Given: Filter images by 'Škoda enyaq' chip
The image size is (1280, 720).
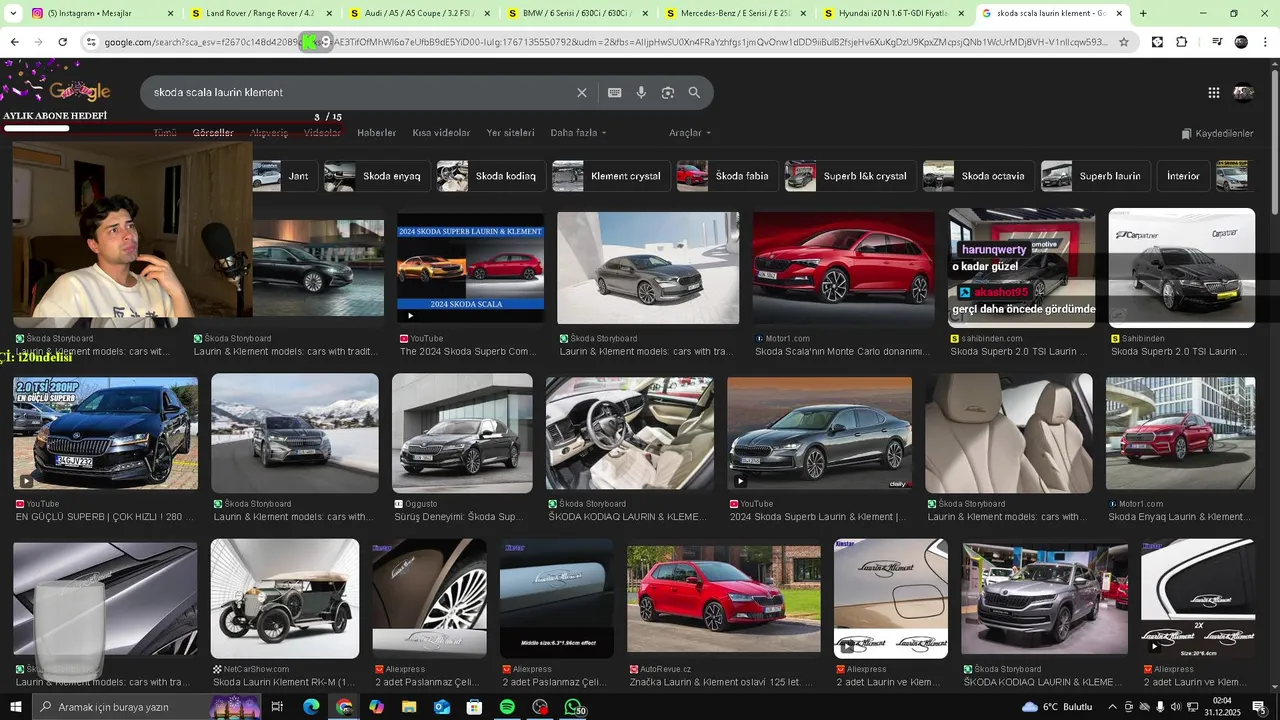Looking at the screenshot, I should click(x=377, y=176).
